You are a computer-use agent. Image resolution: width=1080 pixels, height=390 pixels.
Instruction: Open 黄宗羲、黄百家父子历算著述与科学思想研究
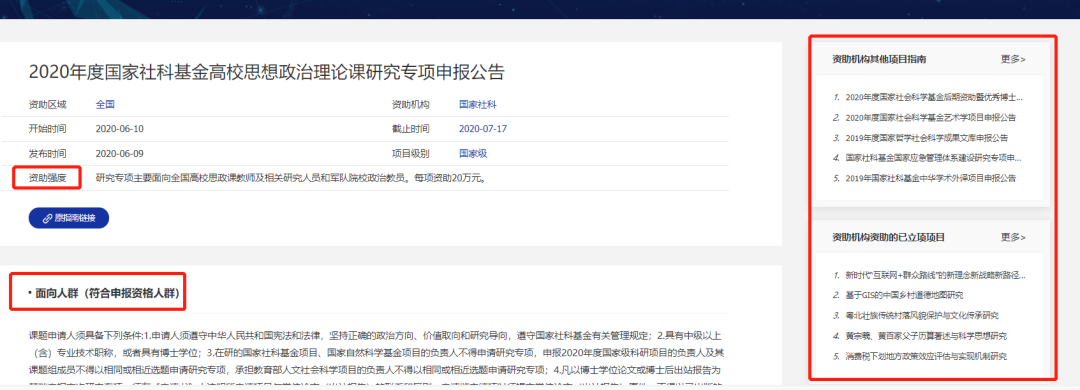click(x=926, y=336)
